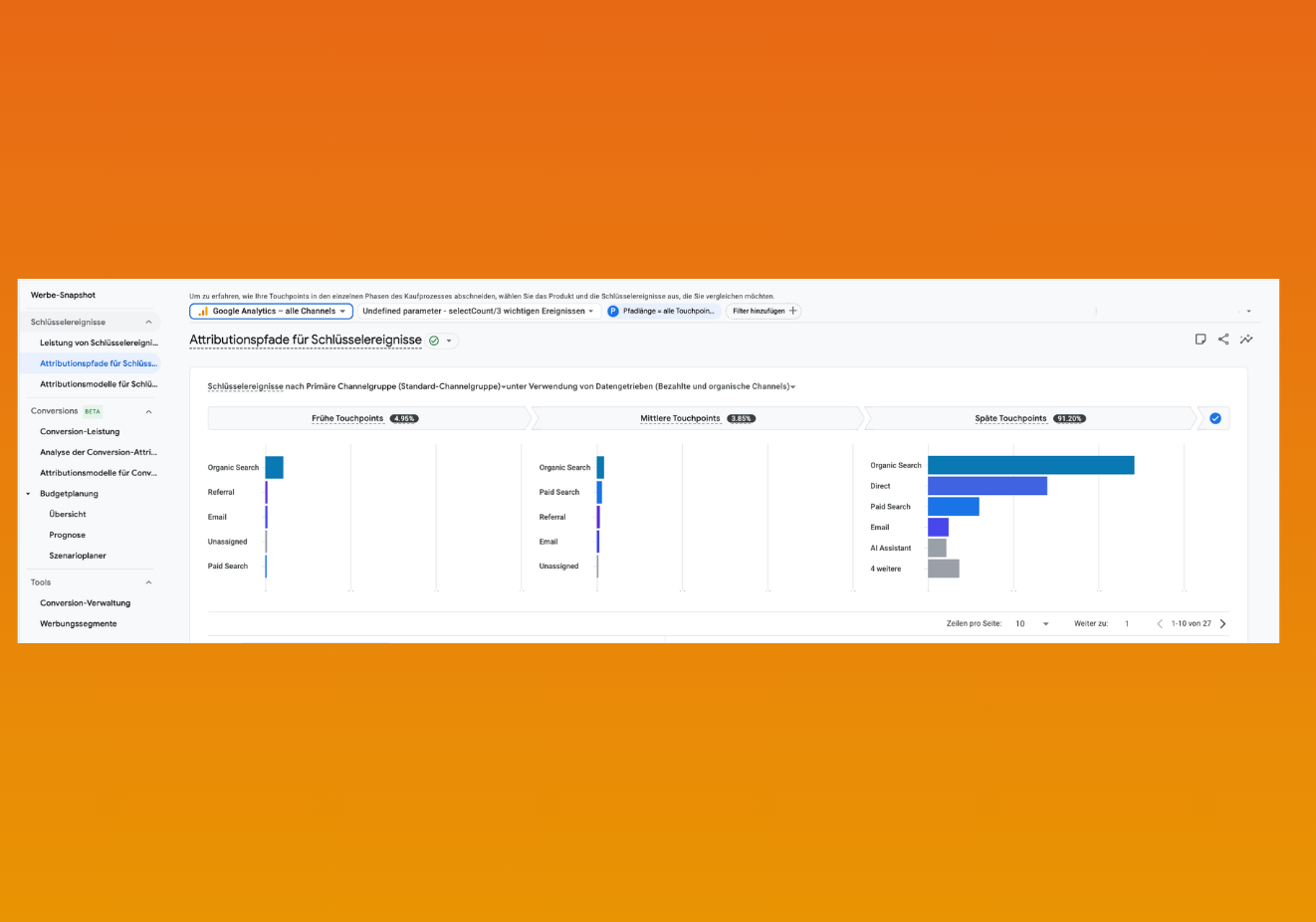Click the note annotation icon
The width and height of the screenshot is (1316, 922).
[1201, 340]
